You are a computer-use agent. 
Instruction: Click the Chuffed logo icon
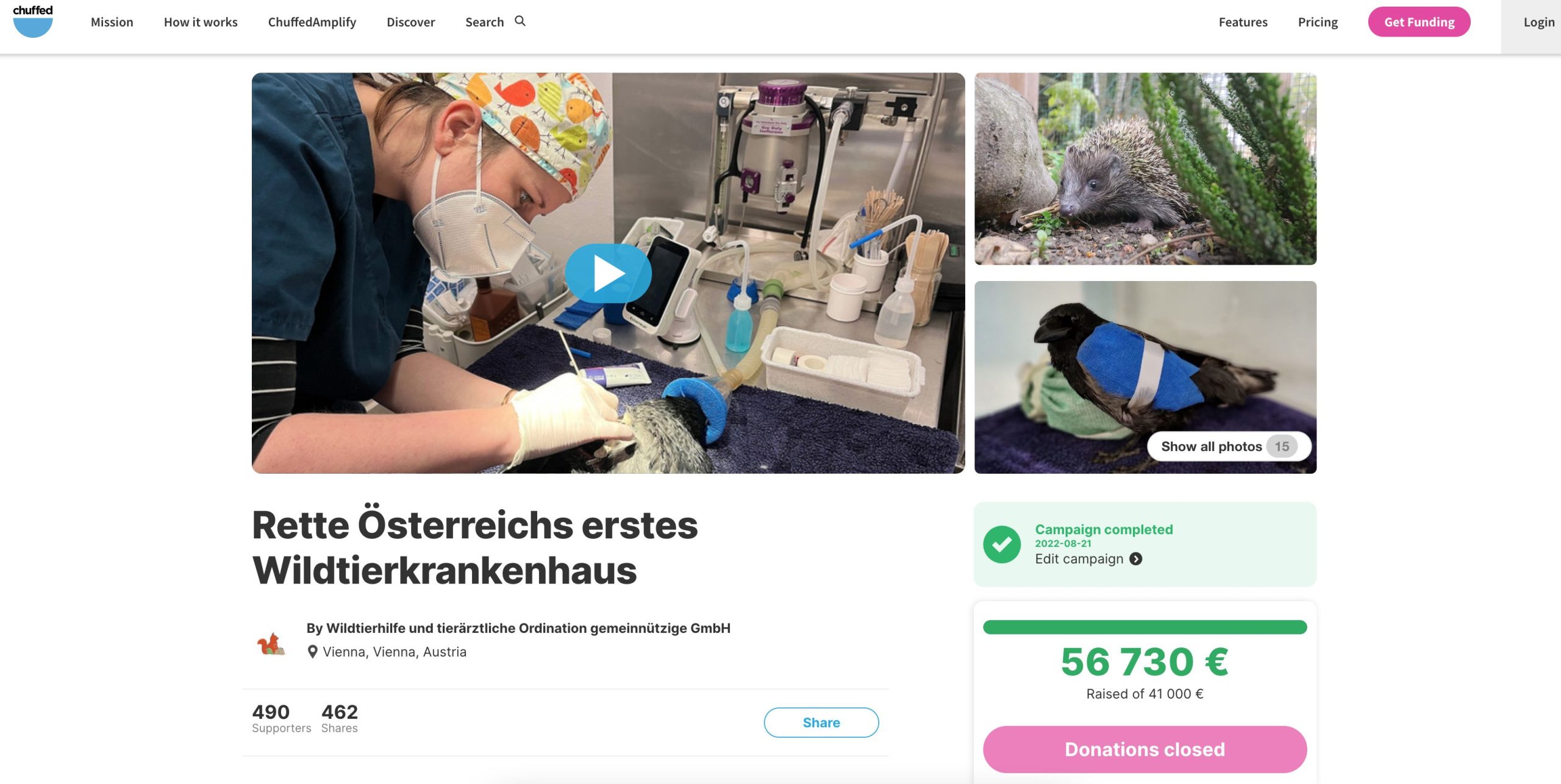(x=33, y=21)
